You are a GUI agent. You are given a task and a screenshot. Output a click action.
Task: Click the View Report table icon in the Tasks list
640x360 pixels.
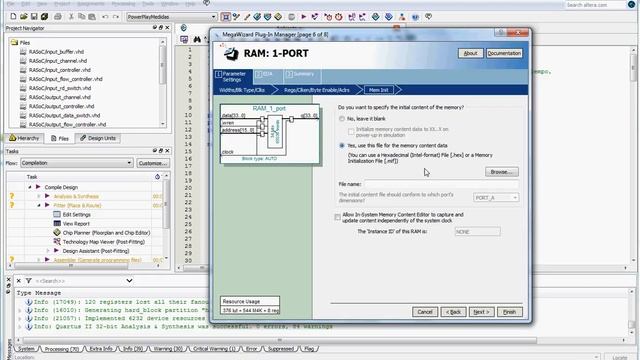57,223
